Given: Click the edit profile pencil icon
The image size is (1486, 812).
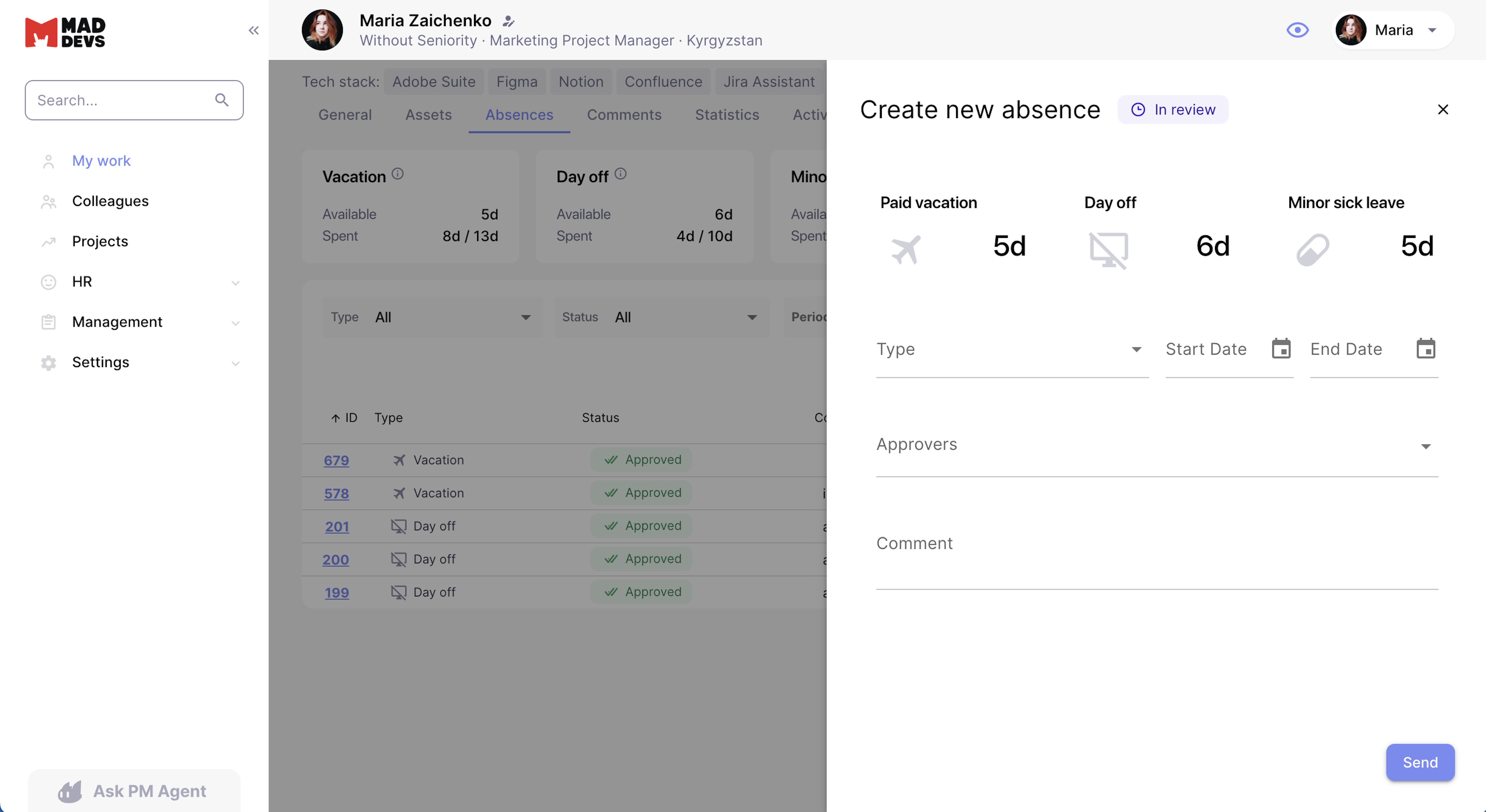Looking at the screenshot, I should pos(508,21).
